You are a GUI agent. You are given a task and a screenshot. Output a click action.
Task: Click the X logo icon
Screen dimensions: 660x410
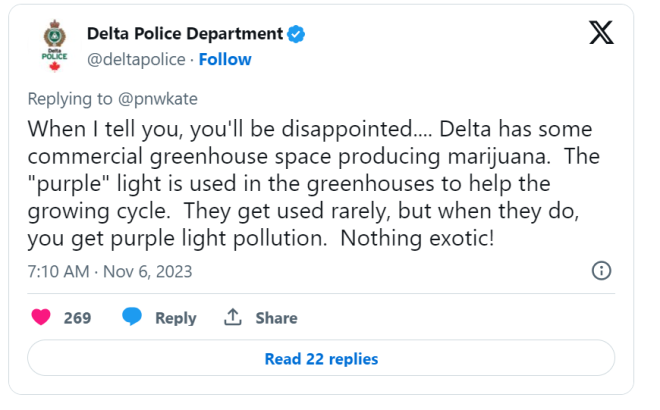point(600,34)
